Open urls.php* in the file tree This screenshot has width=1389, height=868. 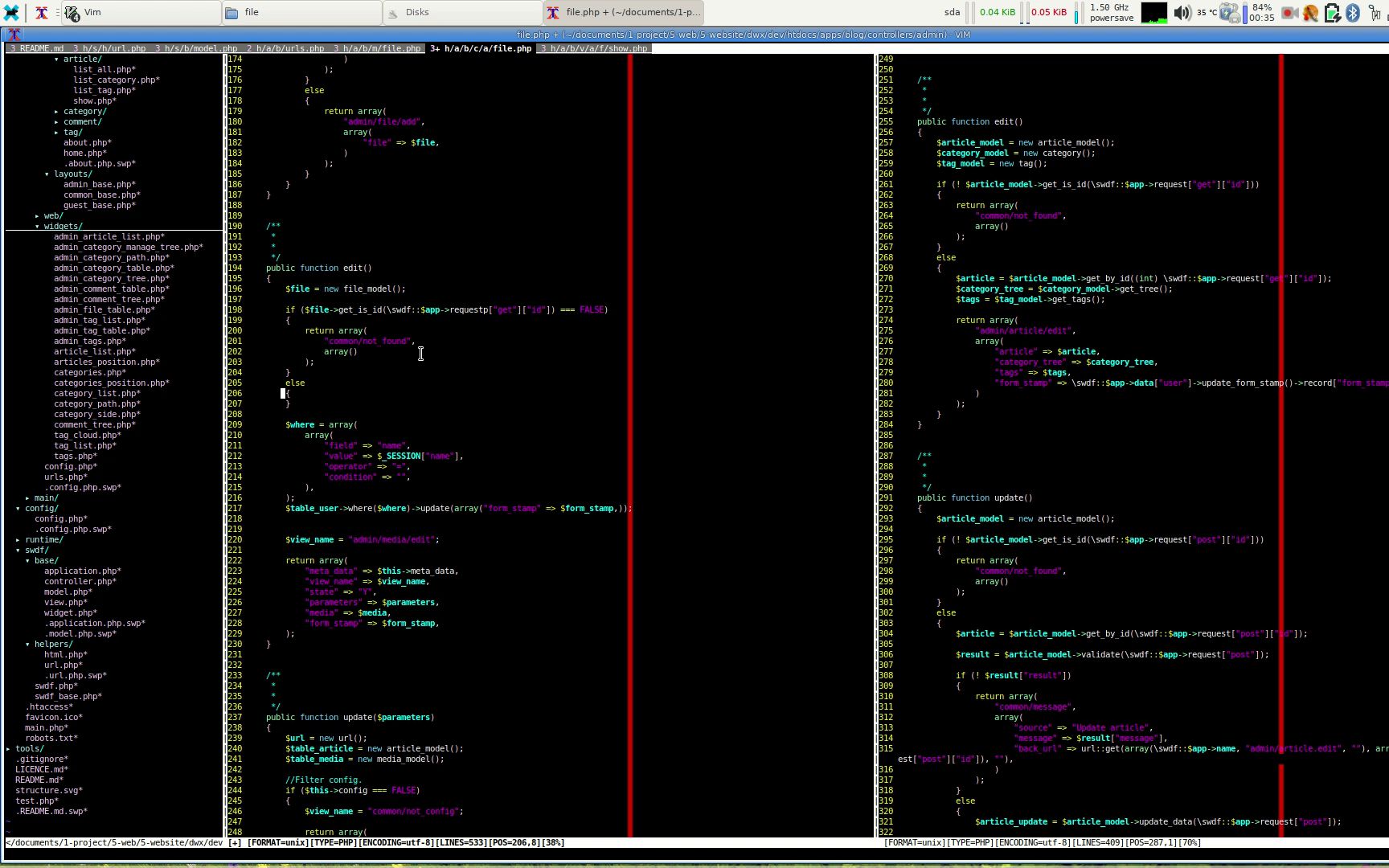66,477
